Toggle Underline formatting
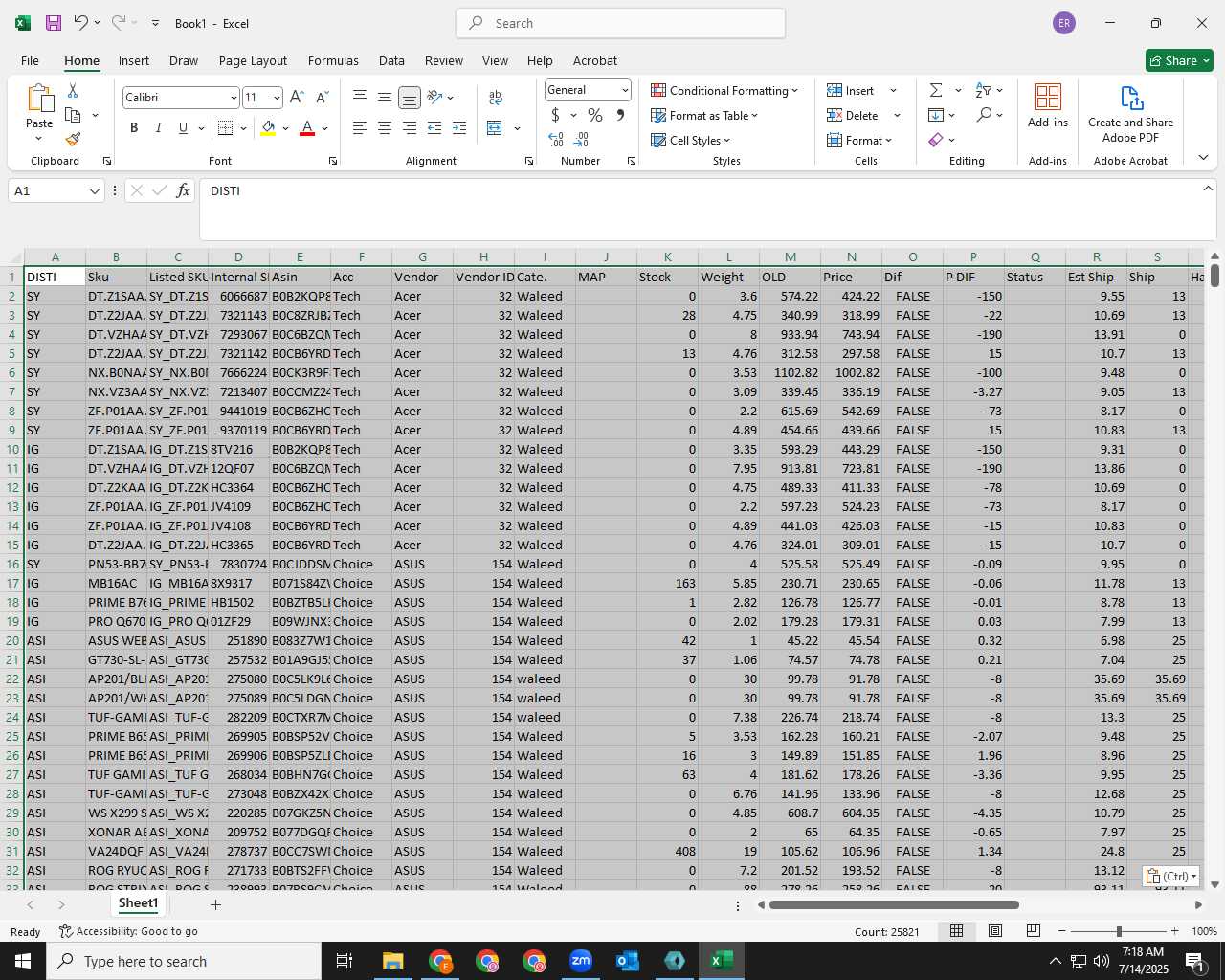Image resolution: width=1225 pixels, height=980 pixels. coord(183,127)
